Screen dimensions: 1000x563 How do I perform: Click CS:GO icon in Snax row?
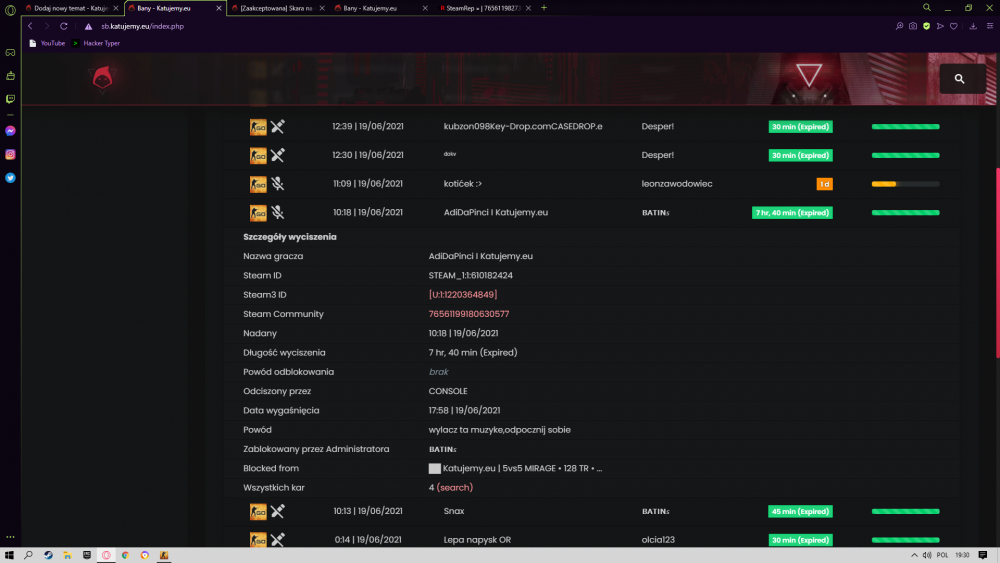click(258, 511)
